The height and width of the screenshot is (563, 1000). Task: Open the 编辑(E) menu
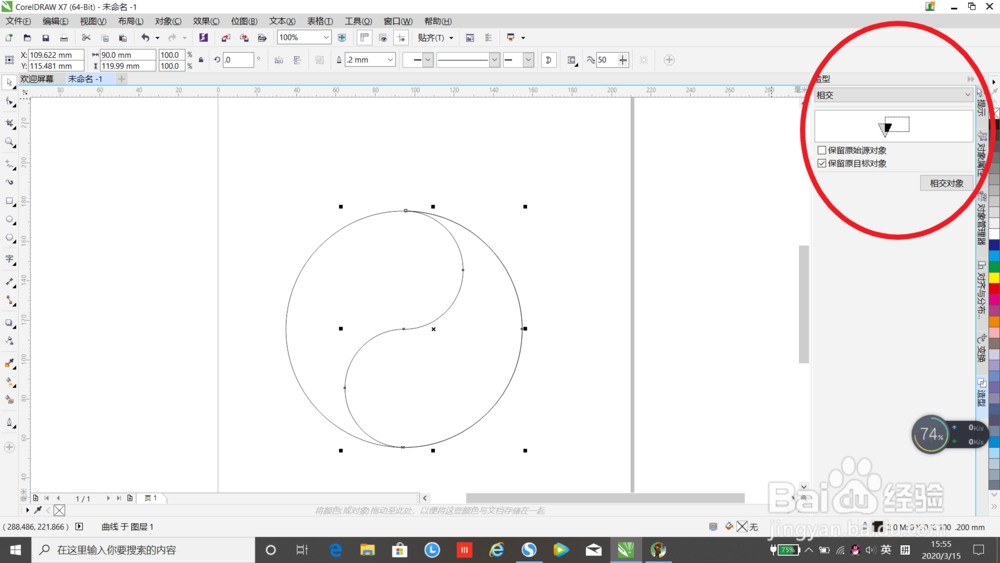coord(55,21)
